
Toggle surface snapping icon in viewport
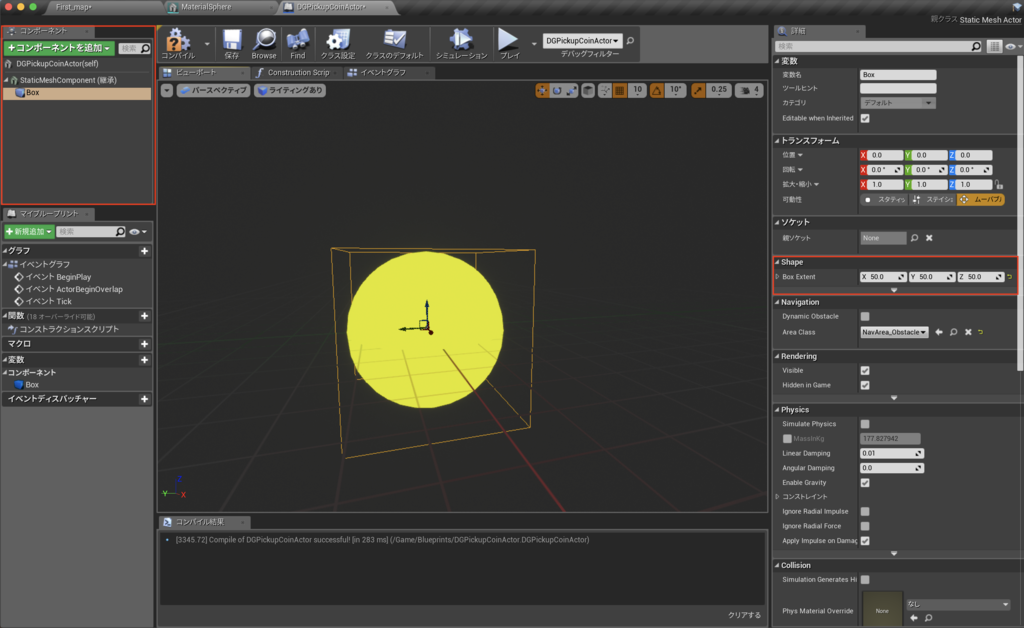pos(605,91)
